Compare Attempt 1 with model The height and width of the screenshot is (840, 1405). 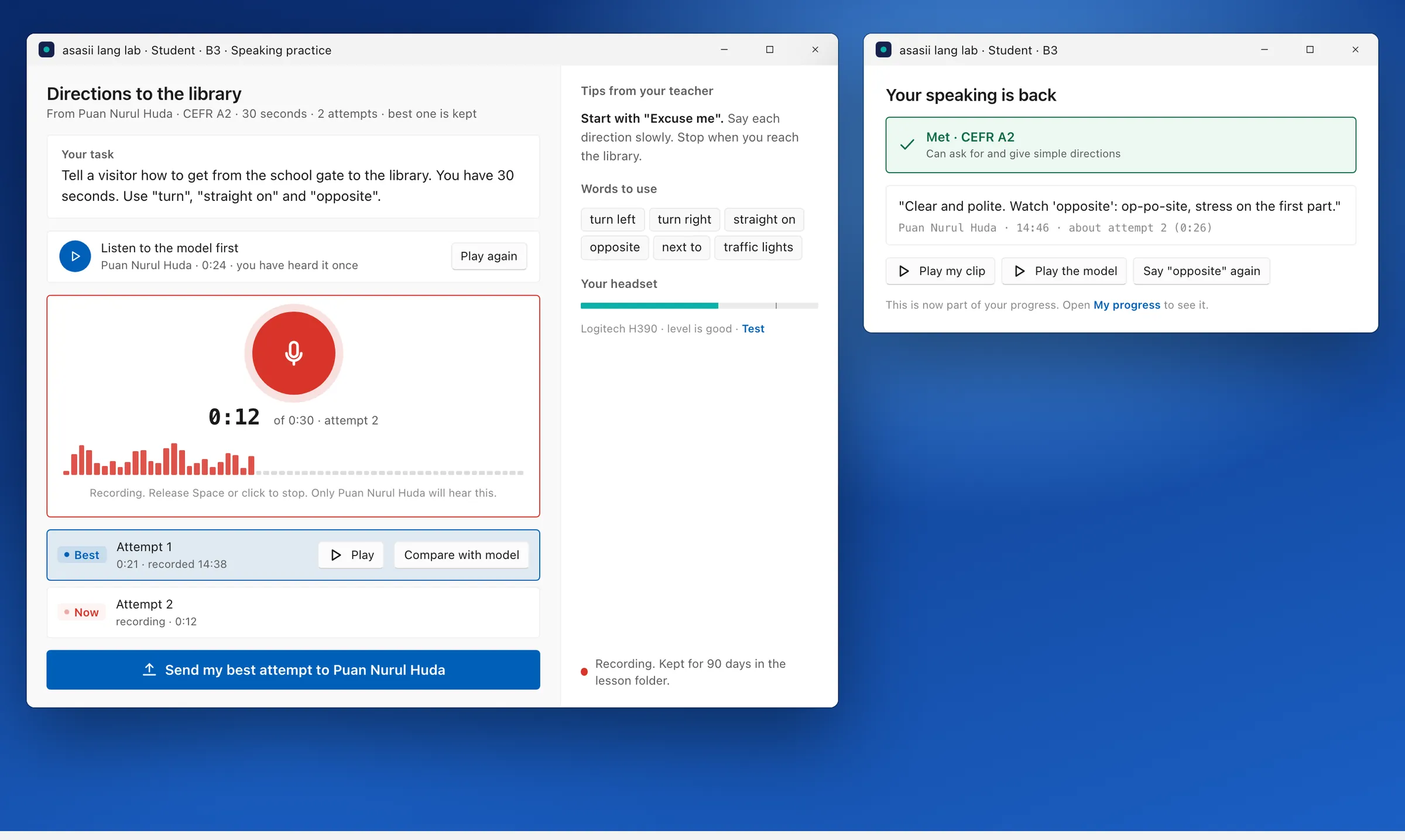[461, 555]
